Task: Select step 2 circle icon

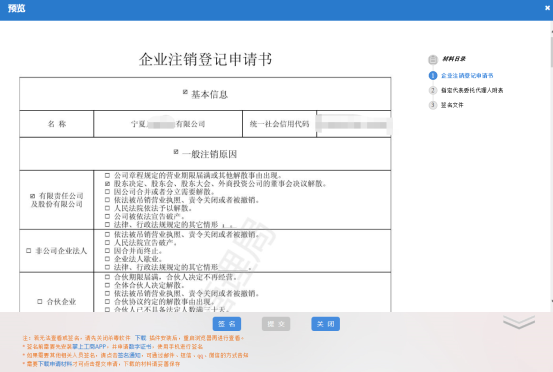Action: tap(433, 90)
